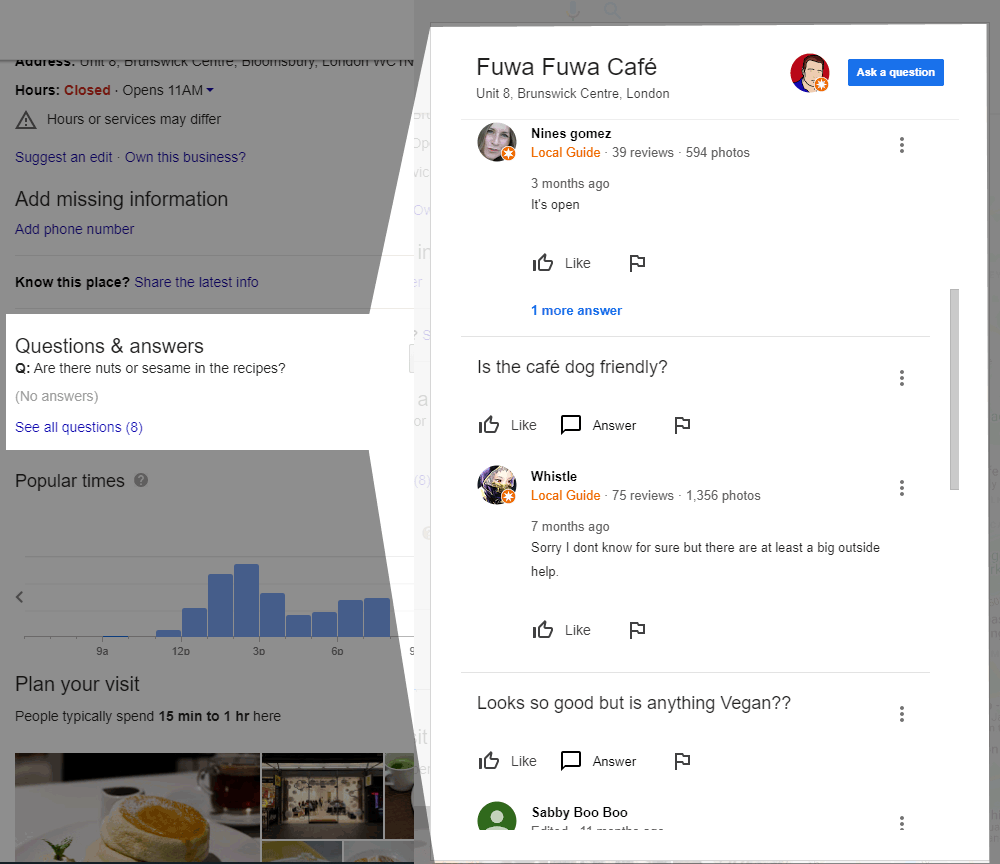The width and height of the screenshot is (1000, 864).
Task: Click the help question mark beside Popular times
Action: click(x=140, y=480)
